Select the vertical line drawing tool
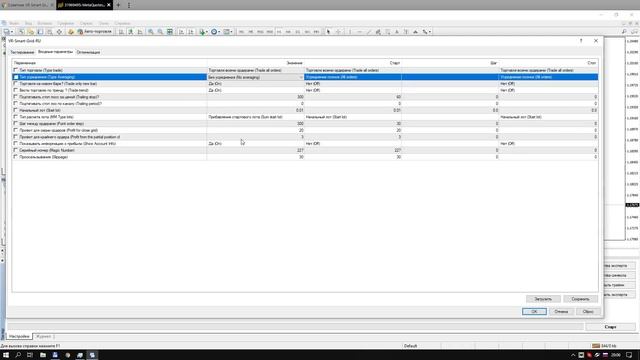Viewport: 640px width, 360px height. coord(350,32)
